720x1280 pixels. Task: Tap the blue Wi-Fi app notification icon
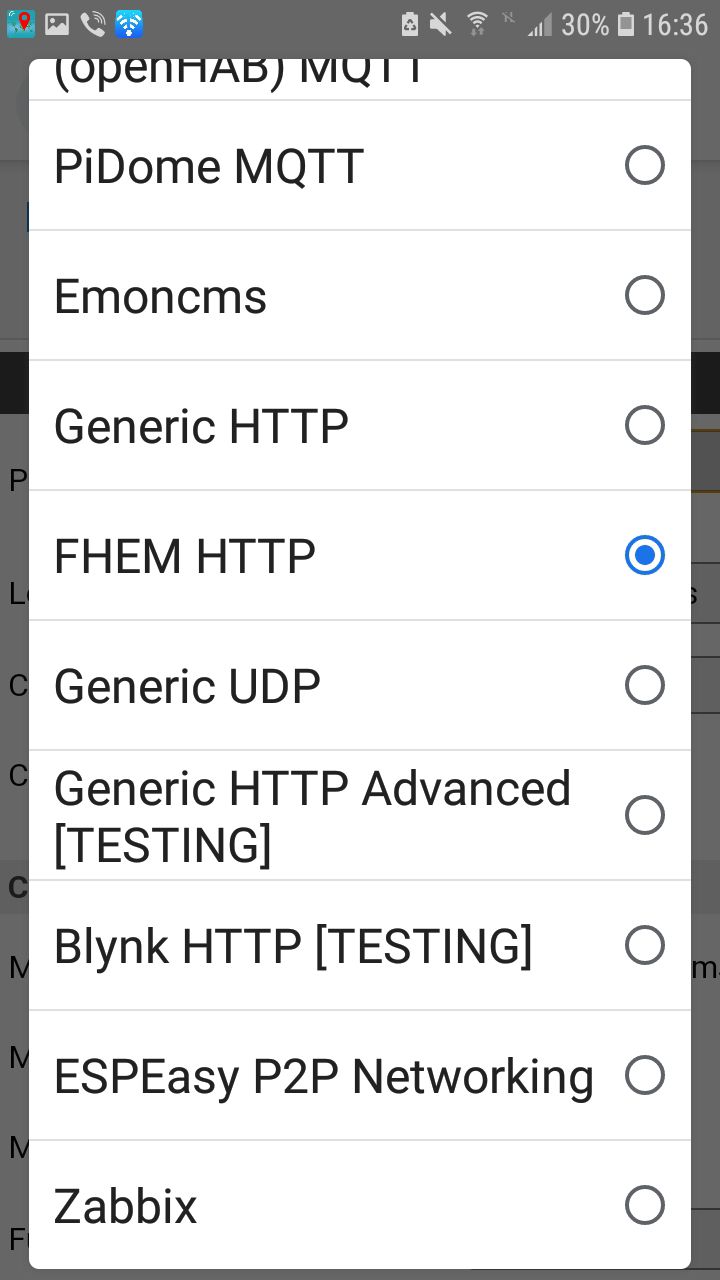[129, 23]
